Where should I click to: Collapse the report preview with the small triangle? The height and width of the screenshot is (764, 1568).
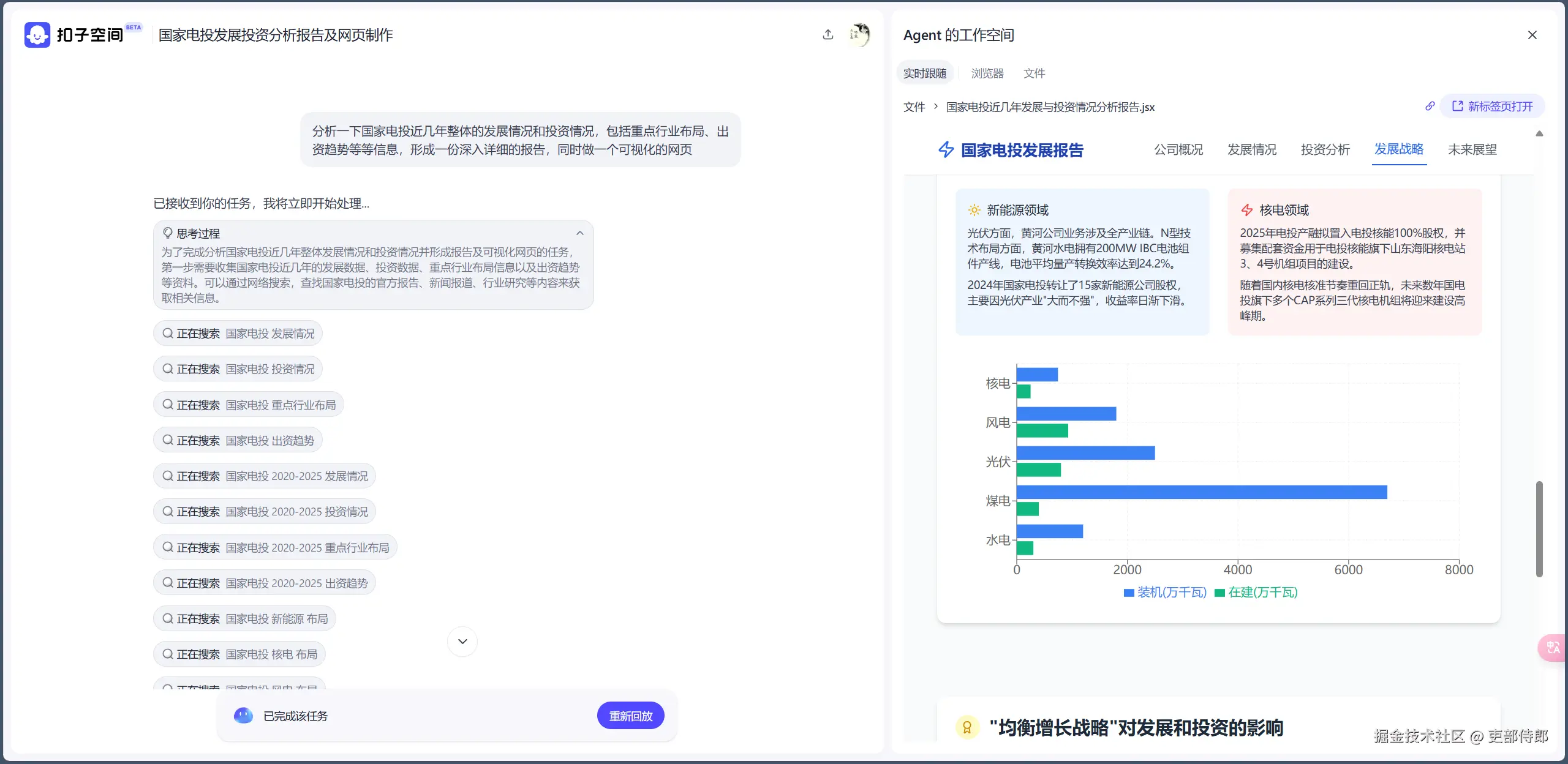1540,133
